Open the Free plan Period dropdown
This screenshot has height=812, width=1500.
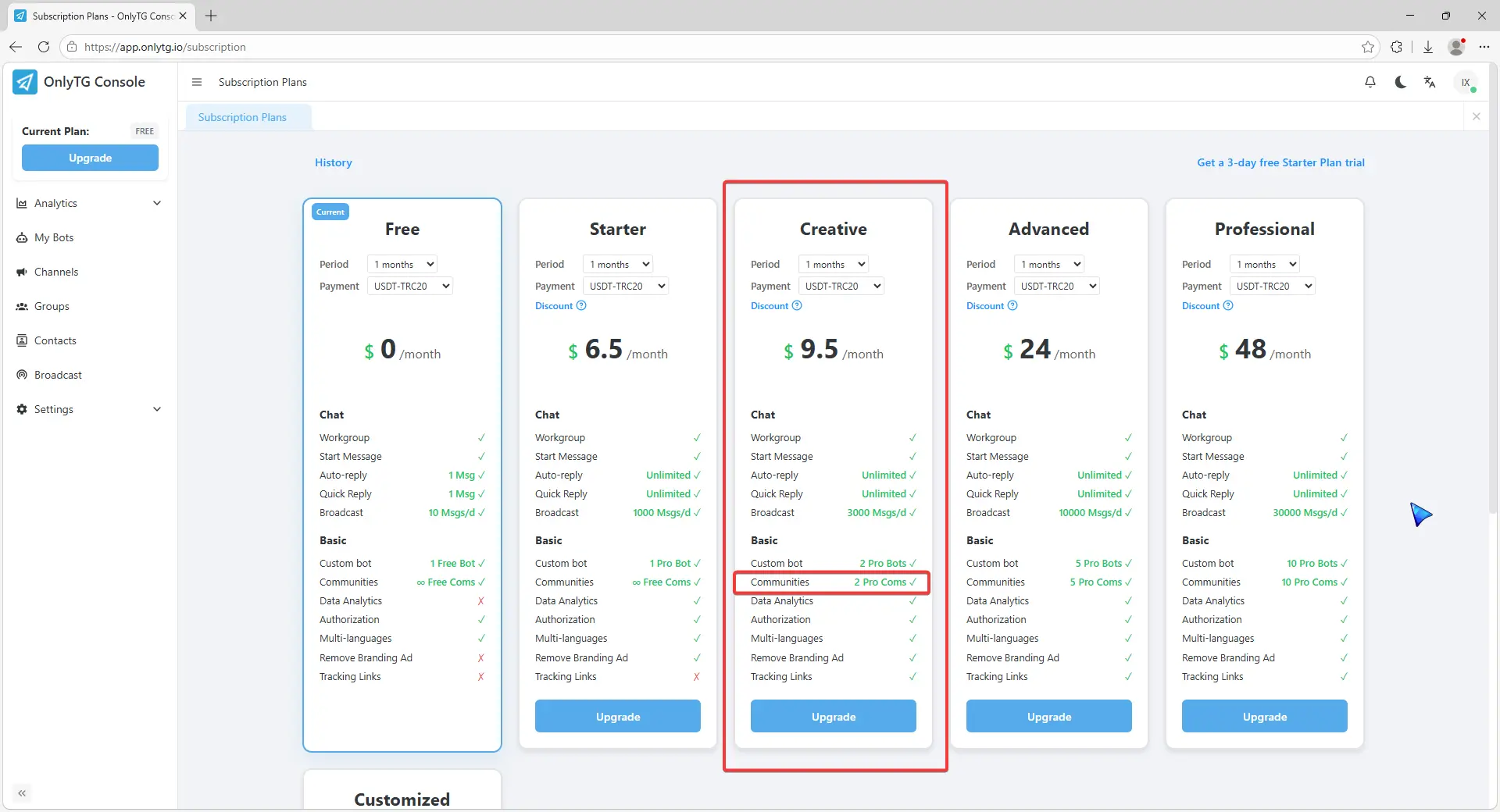click(x=402, y=265)
